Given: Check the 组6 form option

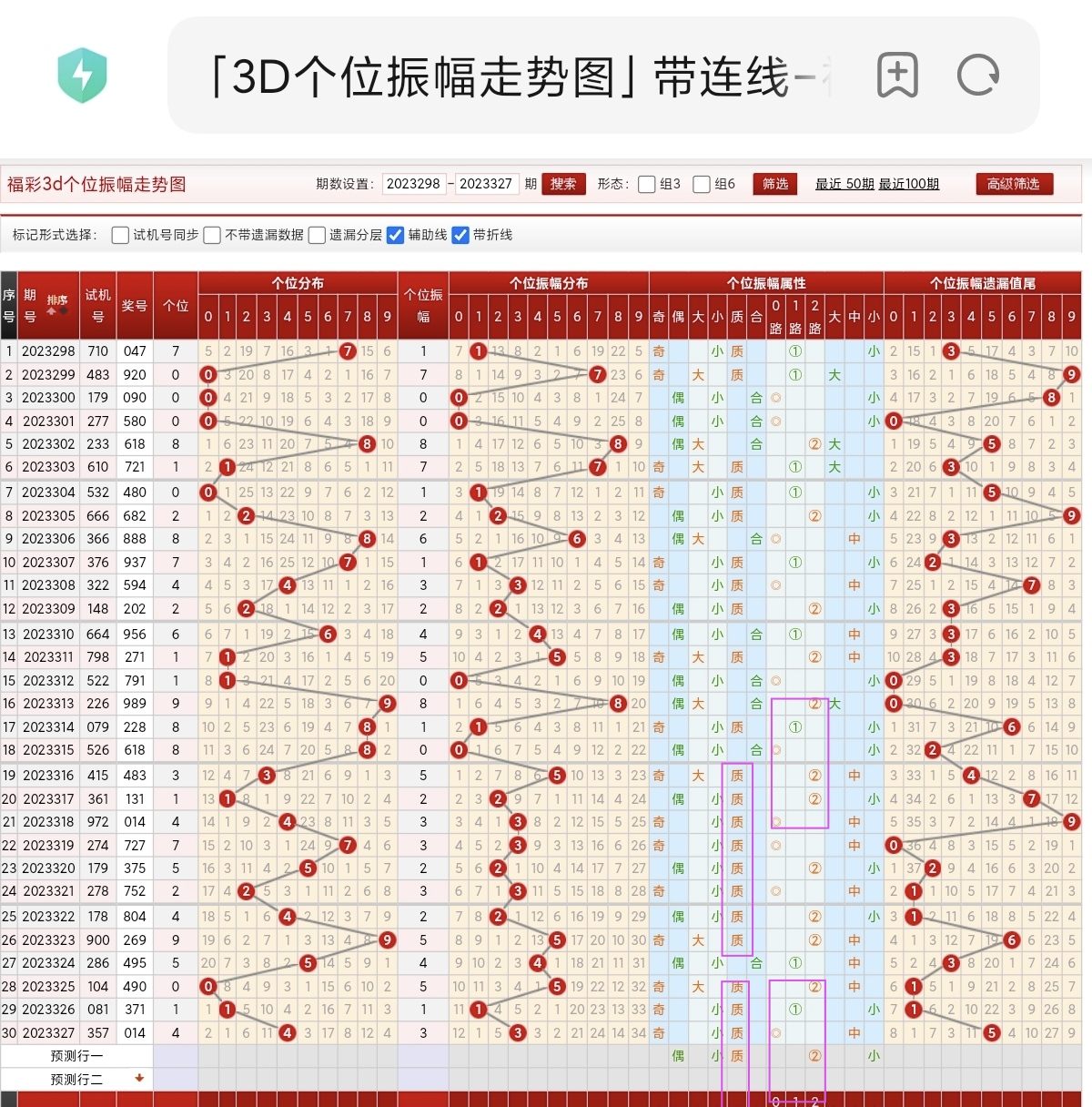Looking at the screenshot, I should (701, 183).
